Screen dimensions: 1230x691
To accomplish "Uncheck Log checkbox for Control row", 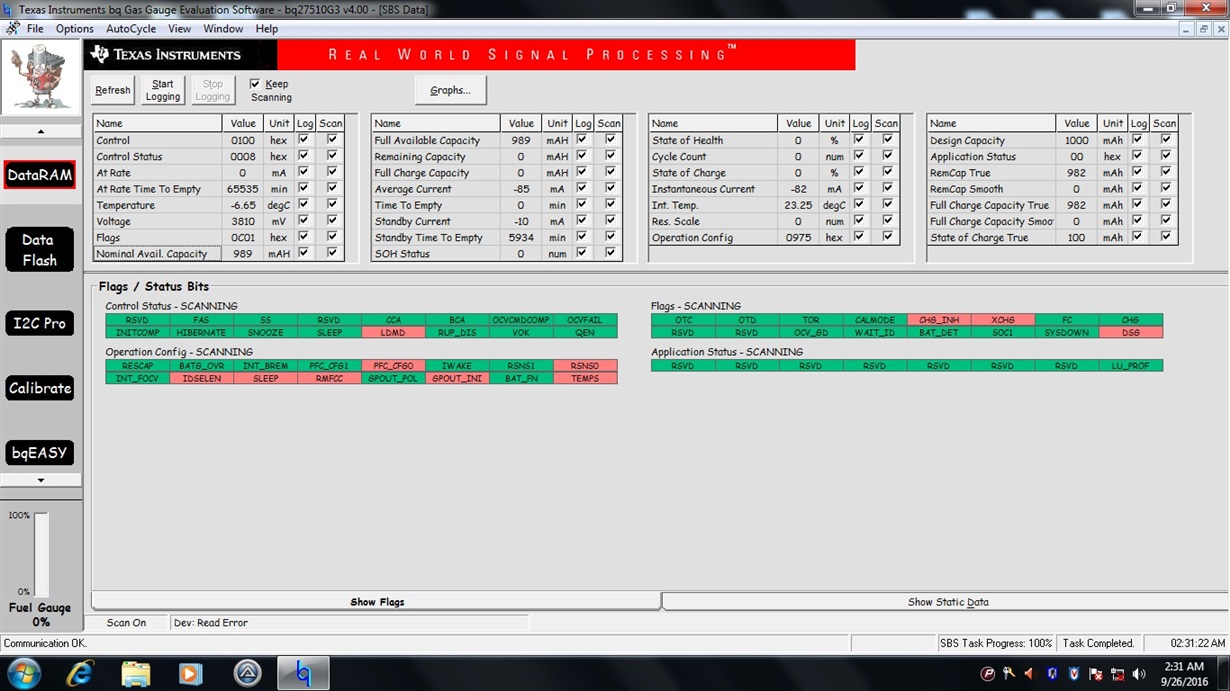I will click(x=304, y=140).
